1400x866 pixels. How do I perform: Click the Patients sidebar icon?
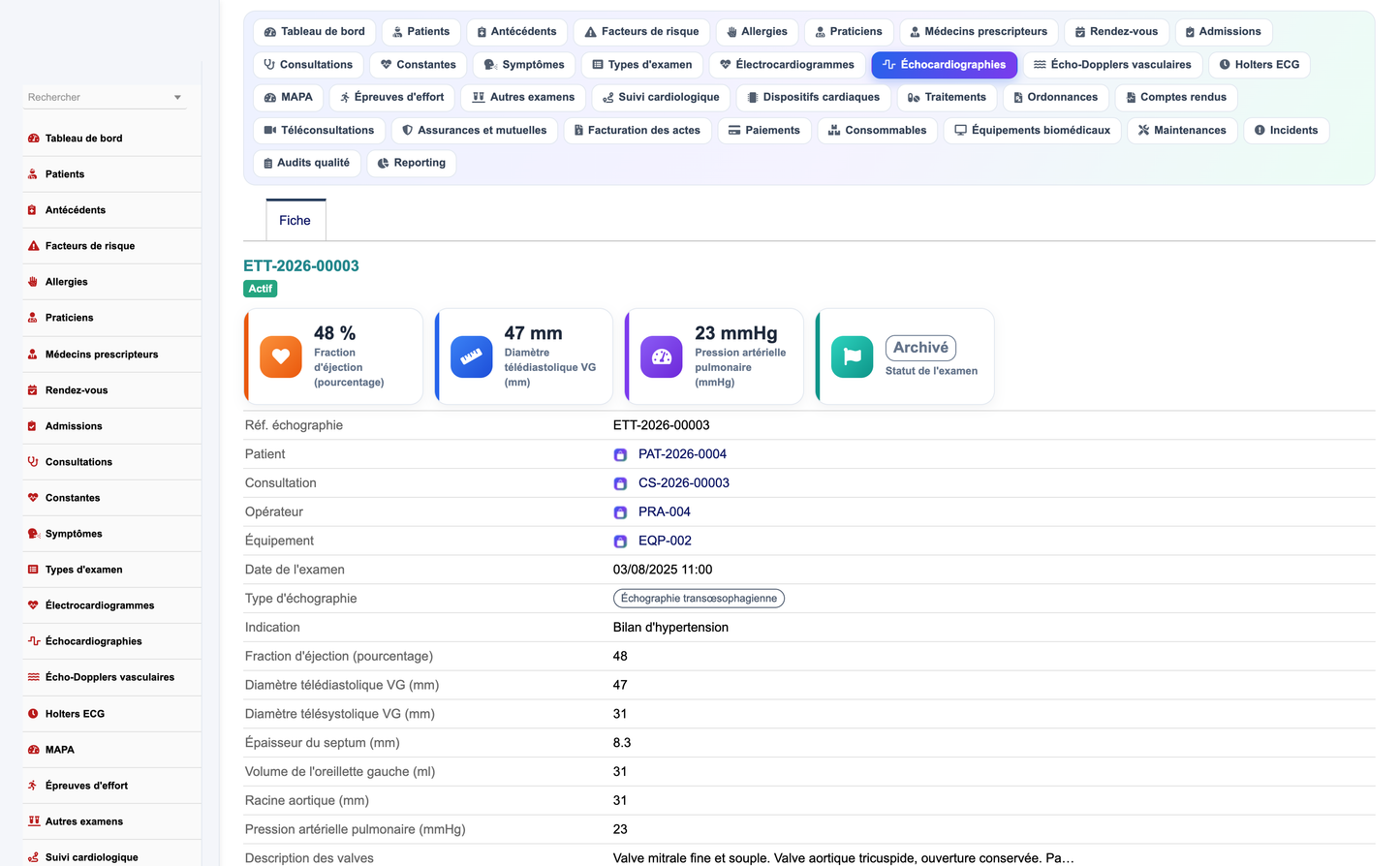[33, 174]
